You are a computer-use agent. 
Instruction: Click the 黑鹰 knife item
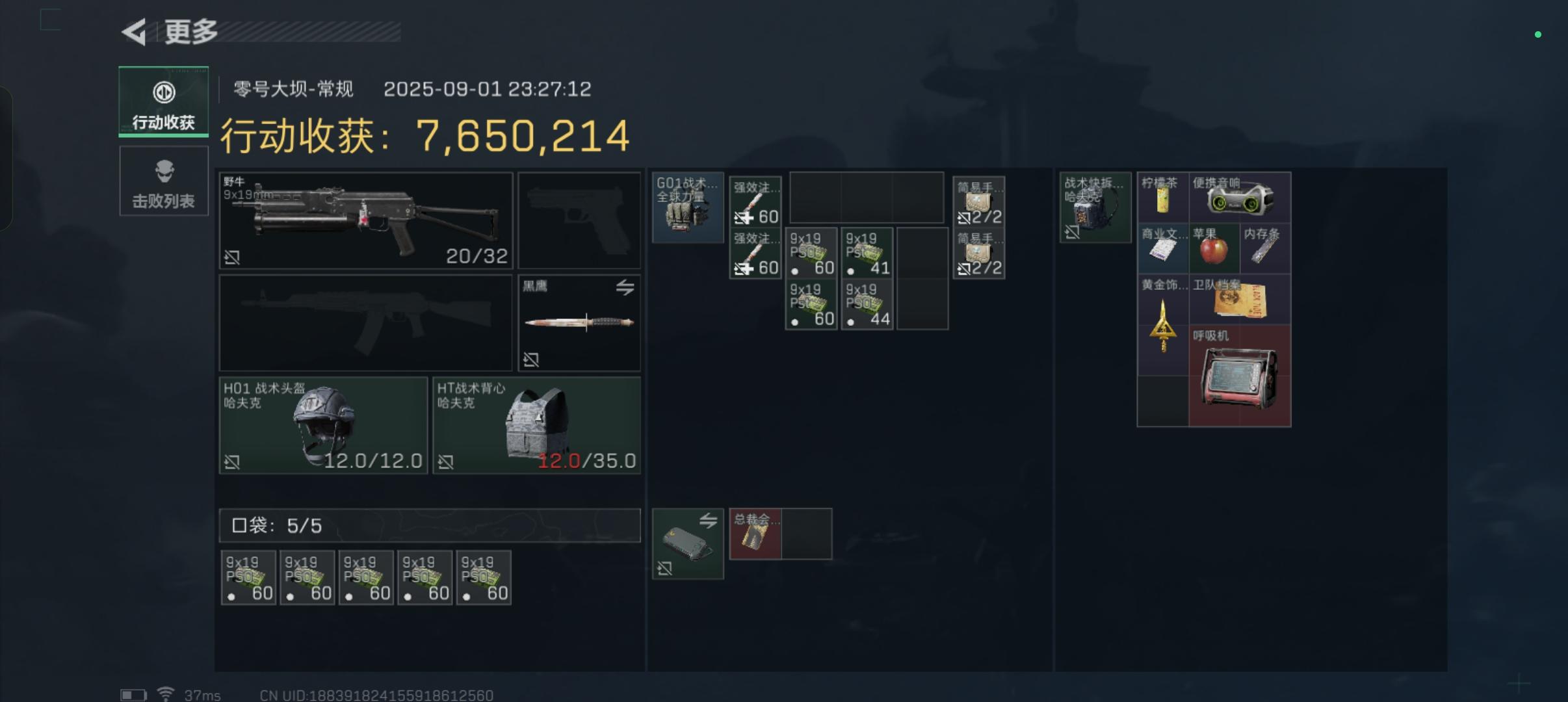tap(579, 323)
